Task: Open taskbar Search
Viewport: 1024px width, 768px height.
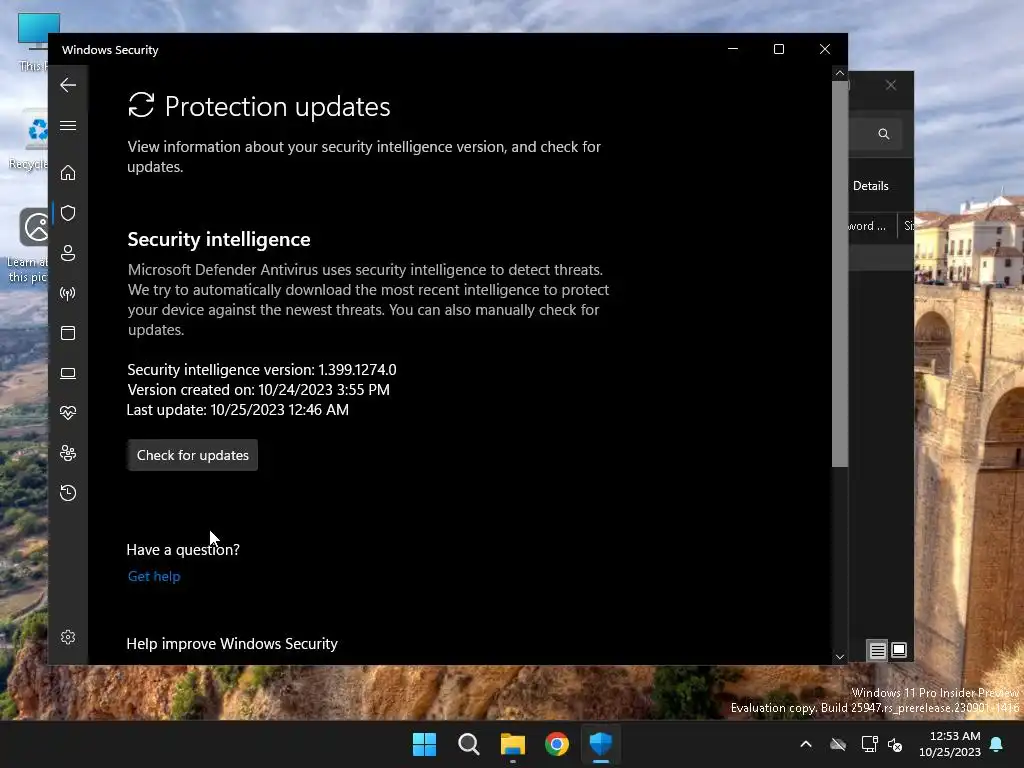Action: (468, 744)
